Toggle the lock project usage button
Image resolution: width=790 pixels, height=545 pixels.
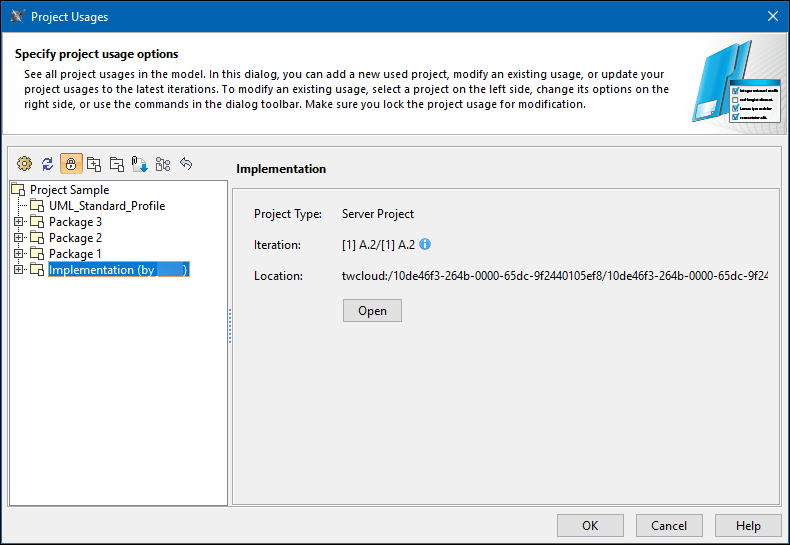[x=71, y=164]
